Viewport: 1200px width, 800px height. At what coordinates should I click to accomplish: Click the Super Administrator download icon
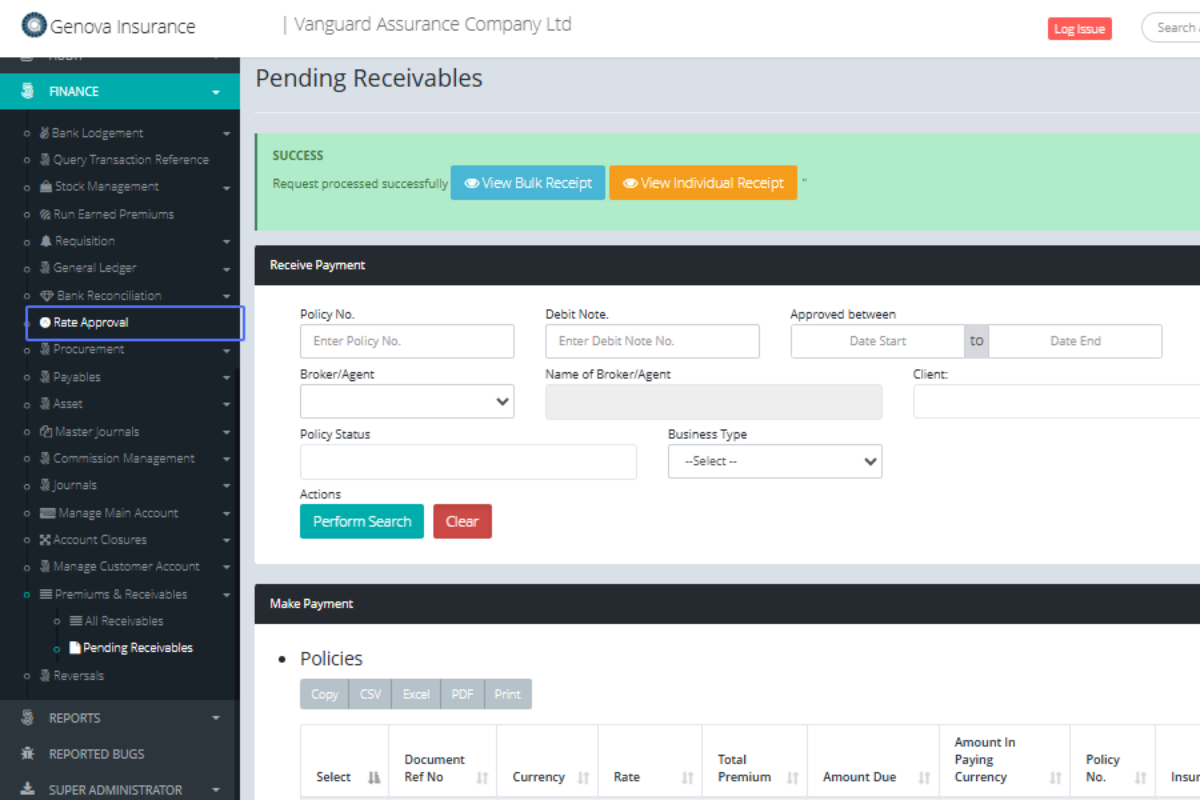tap(28, 790)
